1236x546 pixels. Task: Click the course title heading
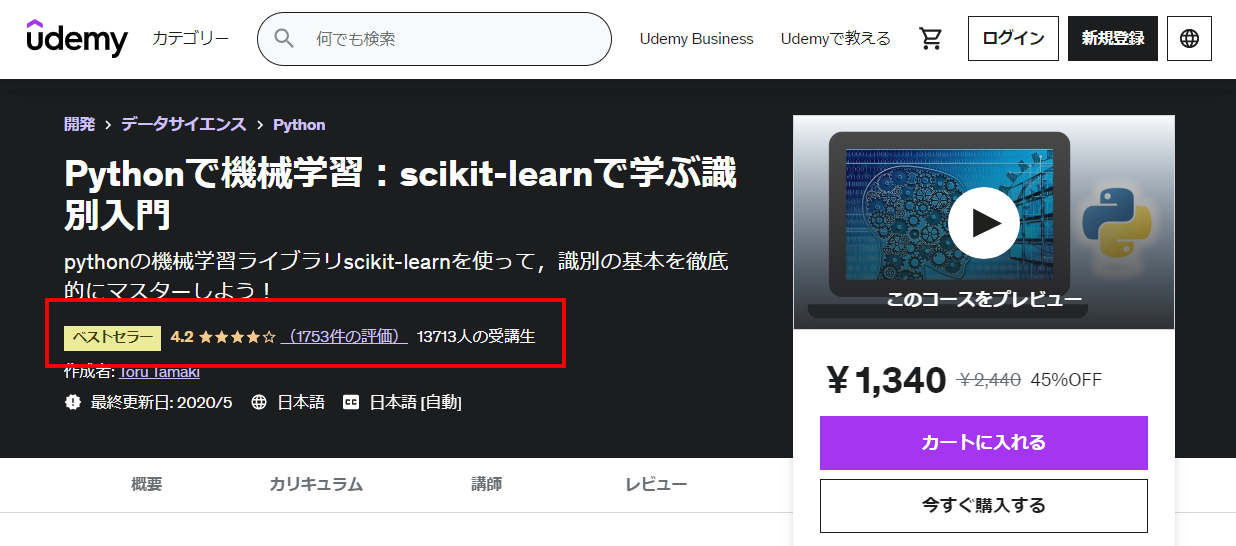pos(400,193)
